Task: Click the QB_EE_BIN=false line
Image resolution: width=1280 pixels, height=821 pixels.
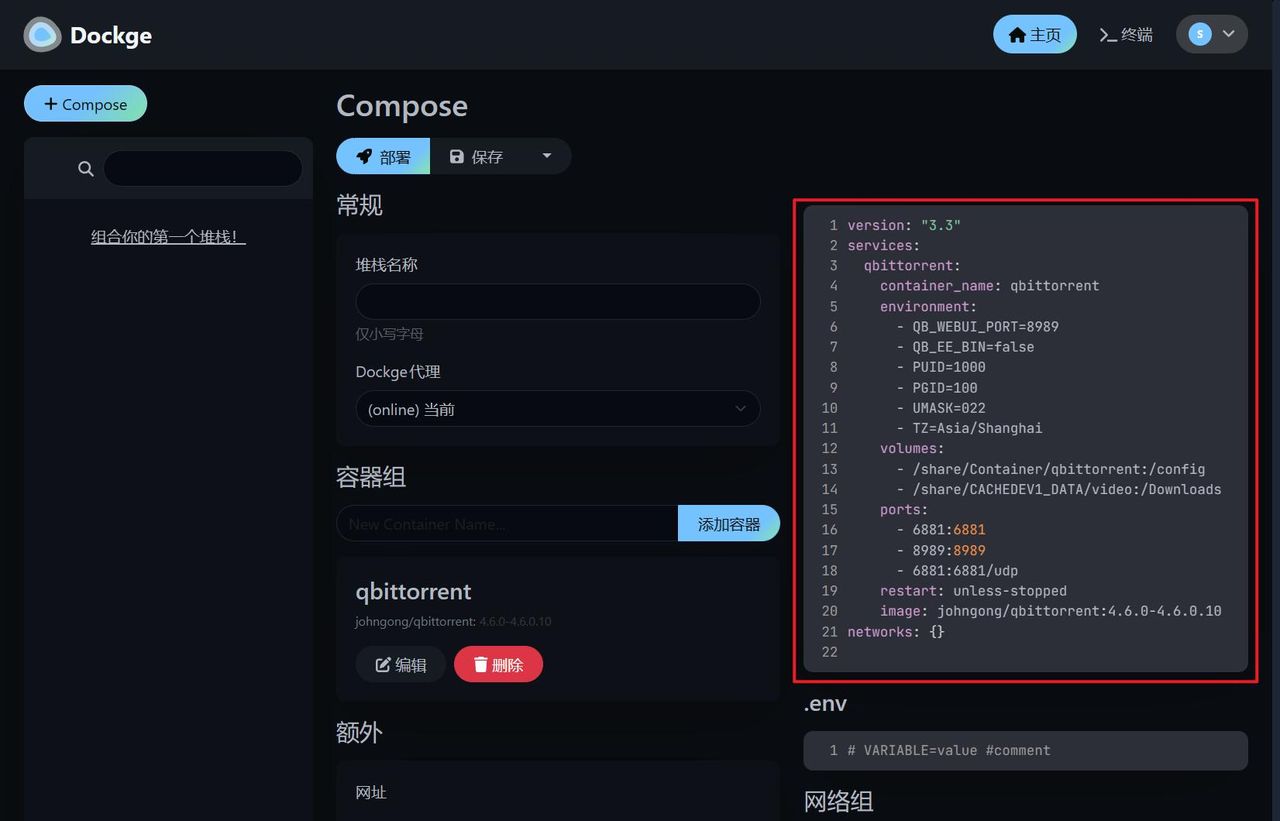Action: [x=973, y=347]
